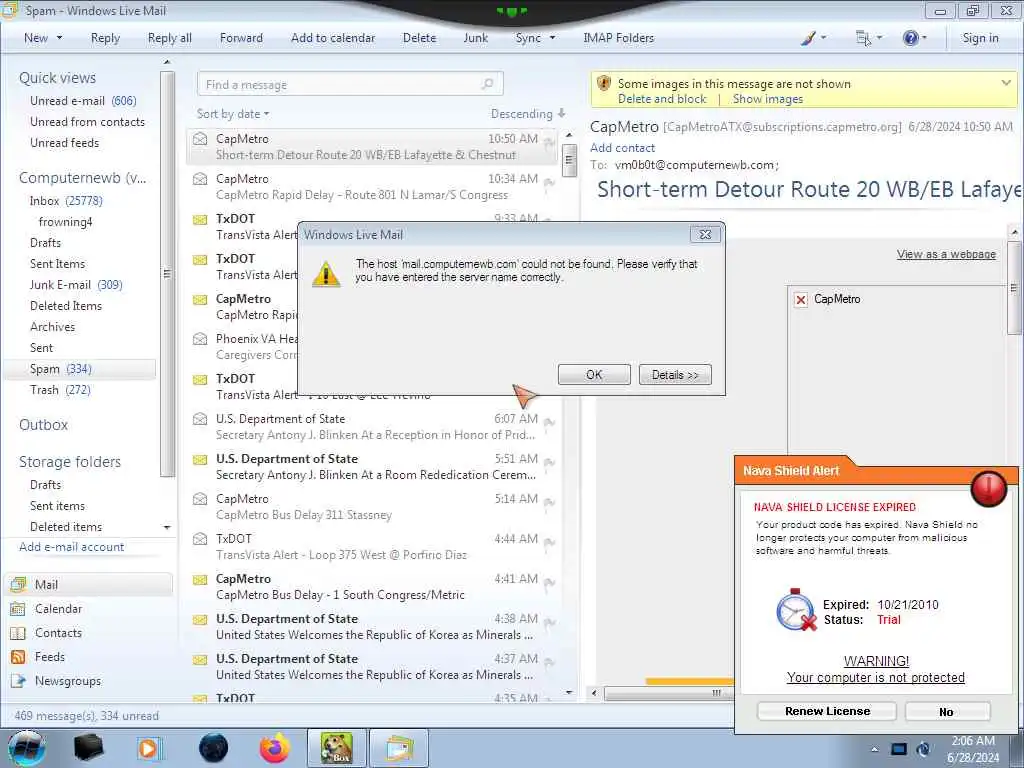This screenshot has height=768, width=1024.
Task: Click Add contact link
Action: (622, 148)
